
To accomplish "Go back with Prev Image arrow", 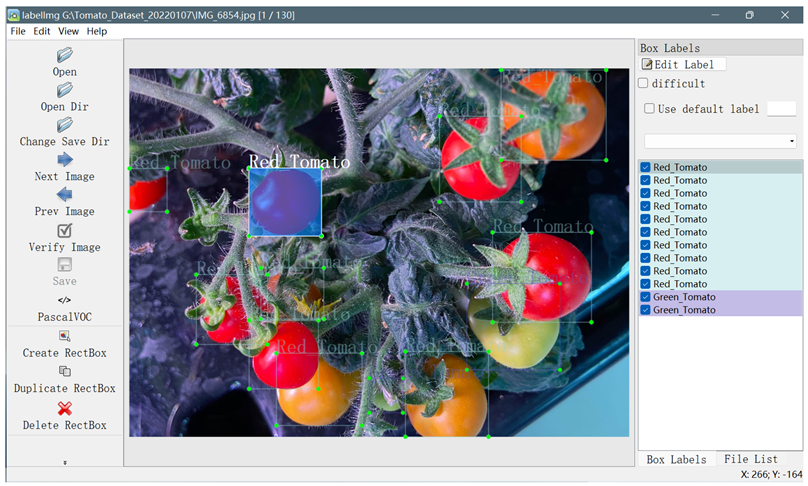I will coord(65,195).
